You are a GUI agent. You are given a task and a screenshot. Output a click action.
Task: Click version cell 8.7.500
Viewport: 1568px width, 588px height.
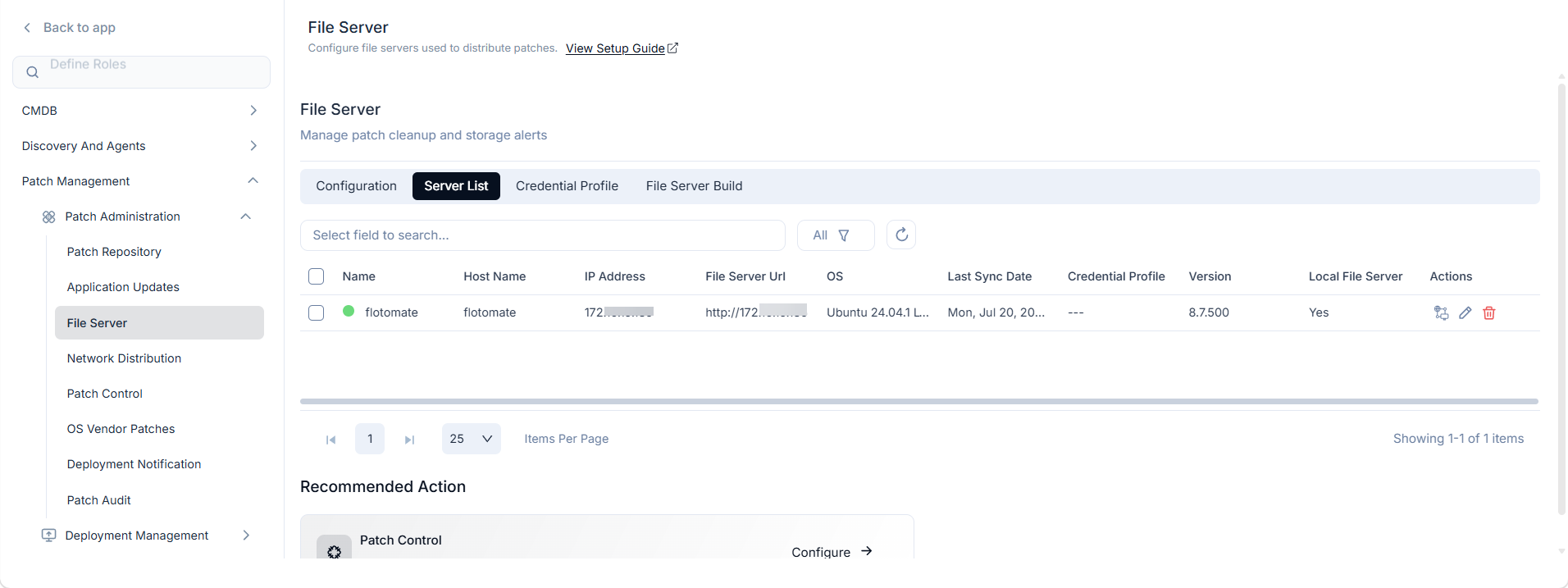[x=1209, y=312]
